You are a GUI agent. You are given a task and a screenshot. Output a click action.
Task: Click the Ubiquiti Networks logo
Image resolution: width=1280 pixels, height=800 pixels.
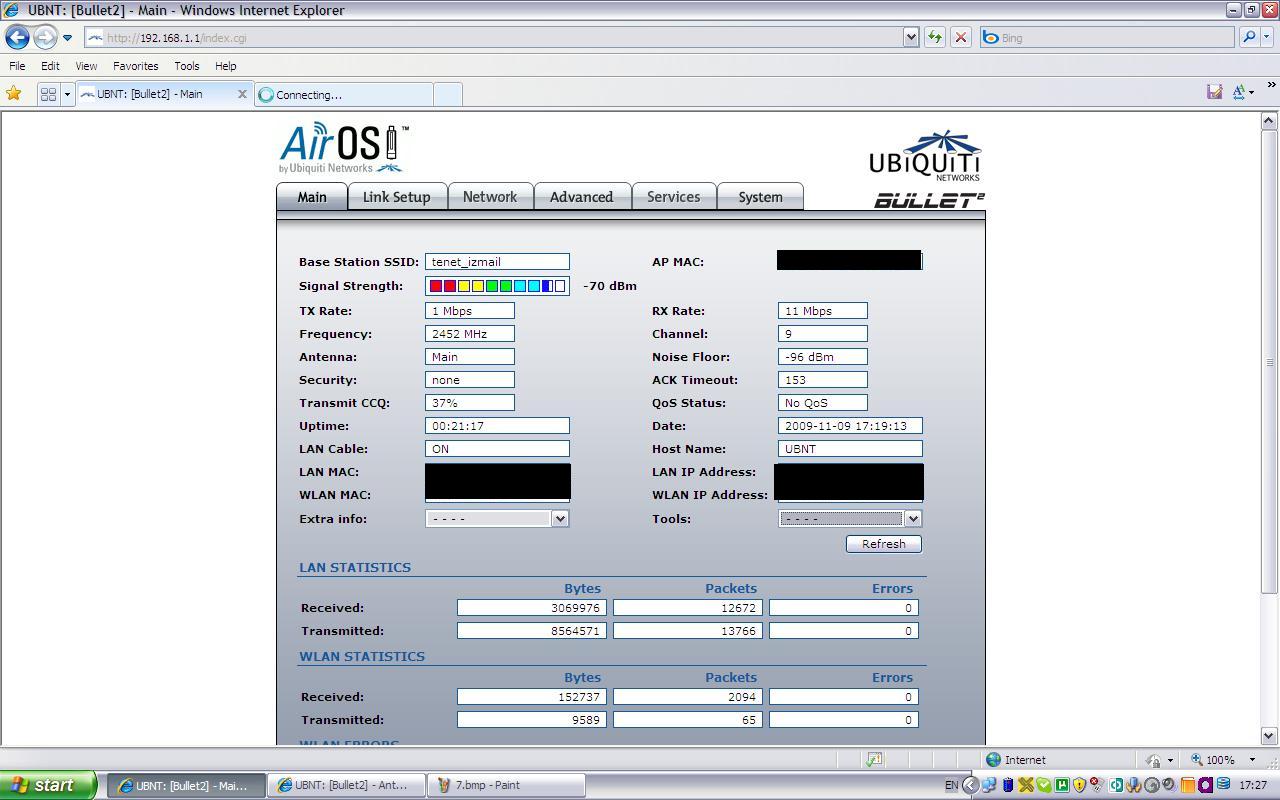coord(925,156)
